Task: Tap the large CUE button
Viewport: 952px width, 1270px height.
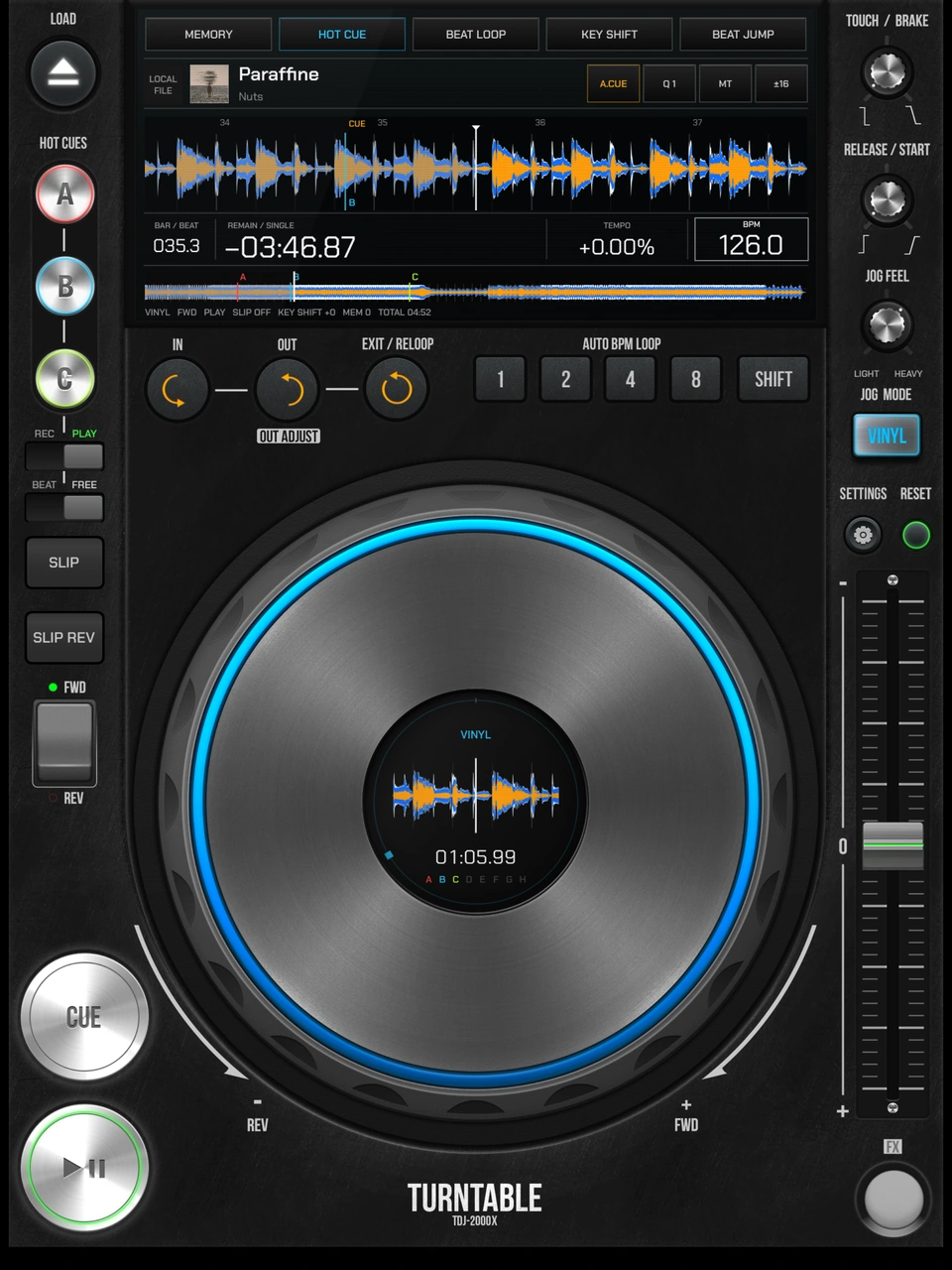Action: coord(84,1017)
